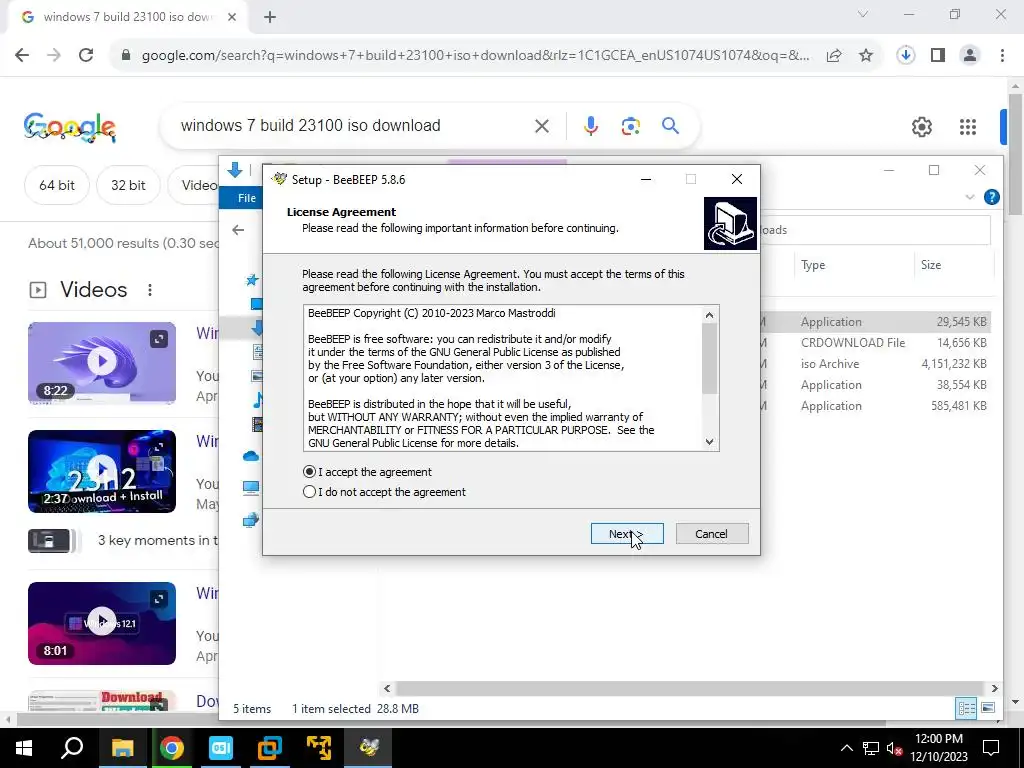
Task: Search by voice microphone icon
Action: click(591, 125)
